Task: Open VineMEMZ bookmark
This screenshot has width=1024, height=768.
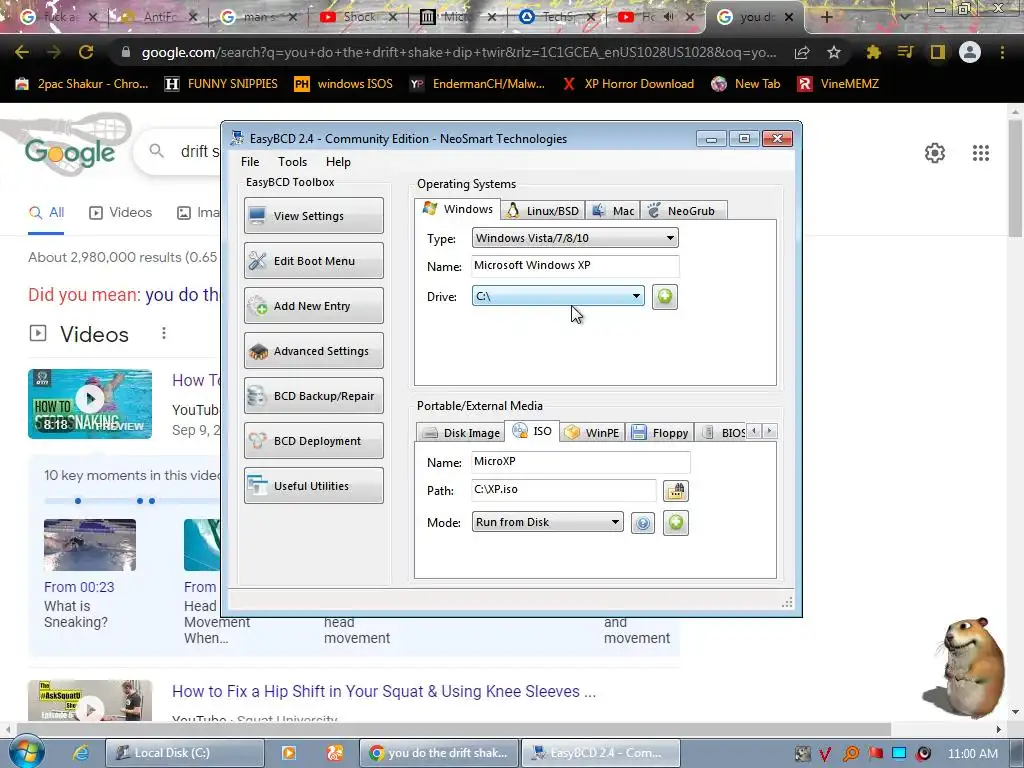Action: click(x=838, y=84)
